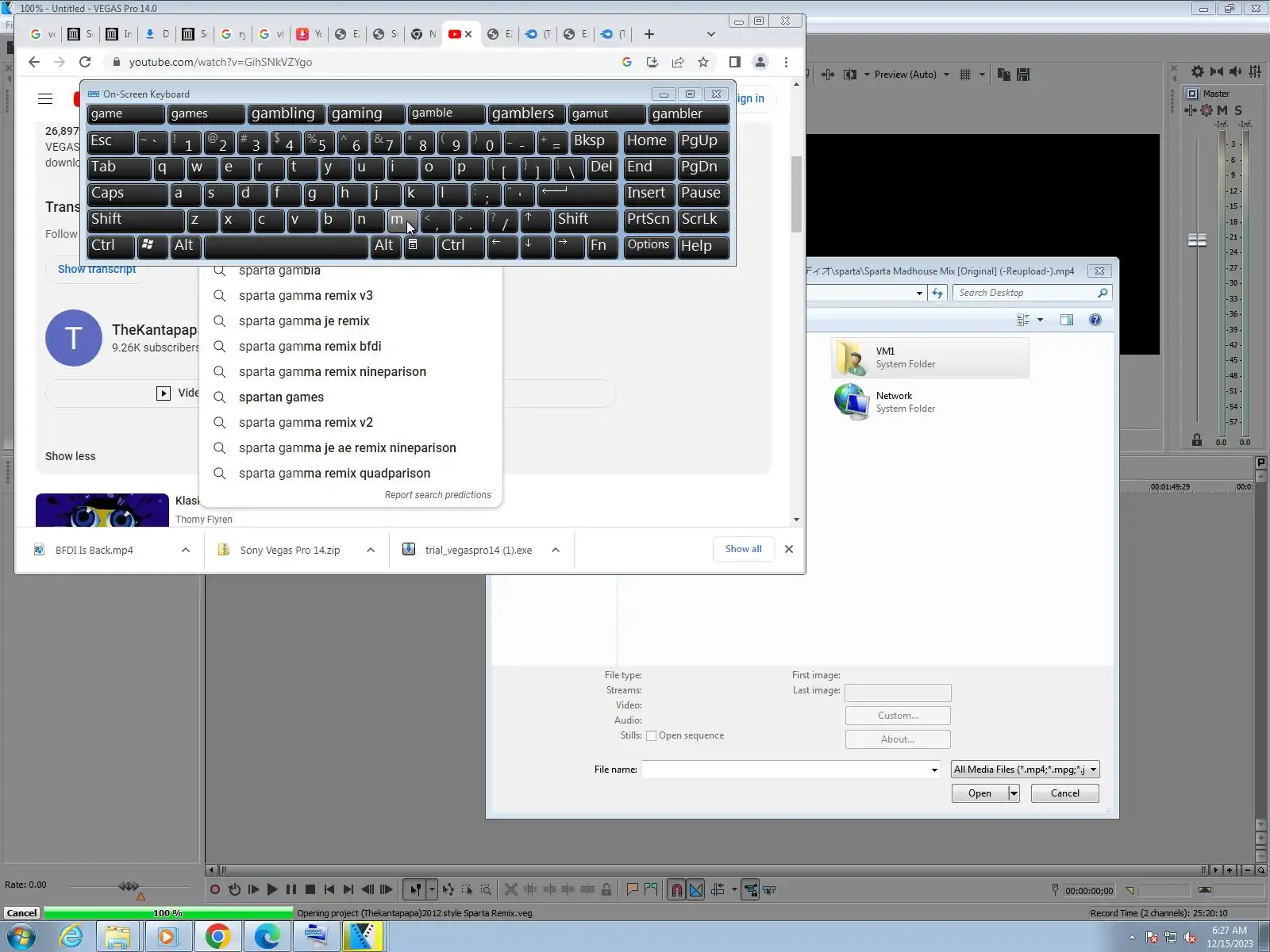Select the Selection Edit tool
This screenshot has width=1270, height=952.
(467, 890)
